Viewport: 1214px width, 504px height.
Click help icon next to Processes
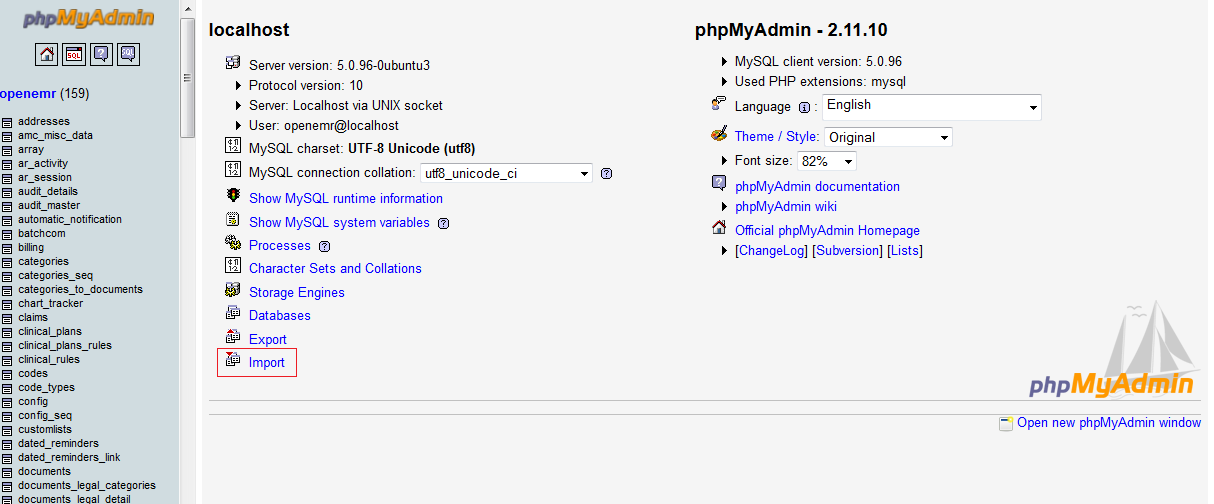click(324, 246)
